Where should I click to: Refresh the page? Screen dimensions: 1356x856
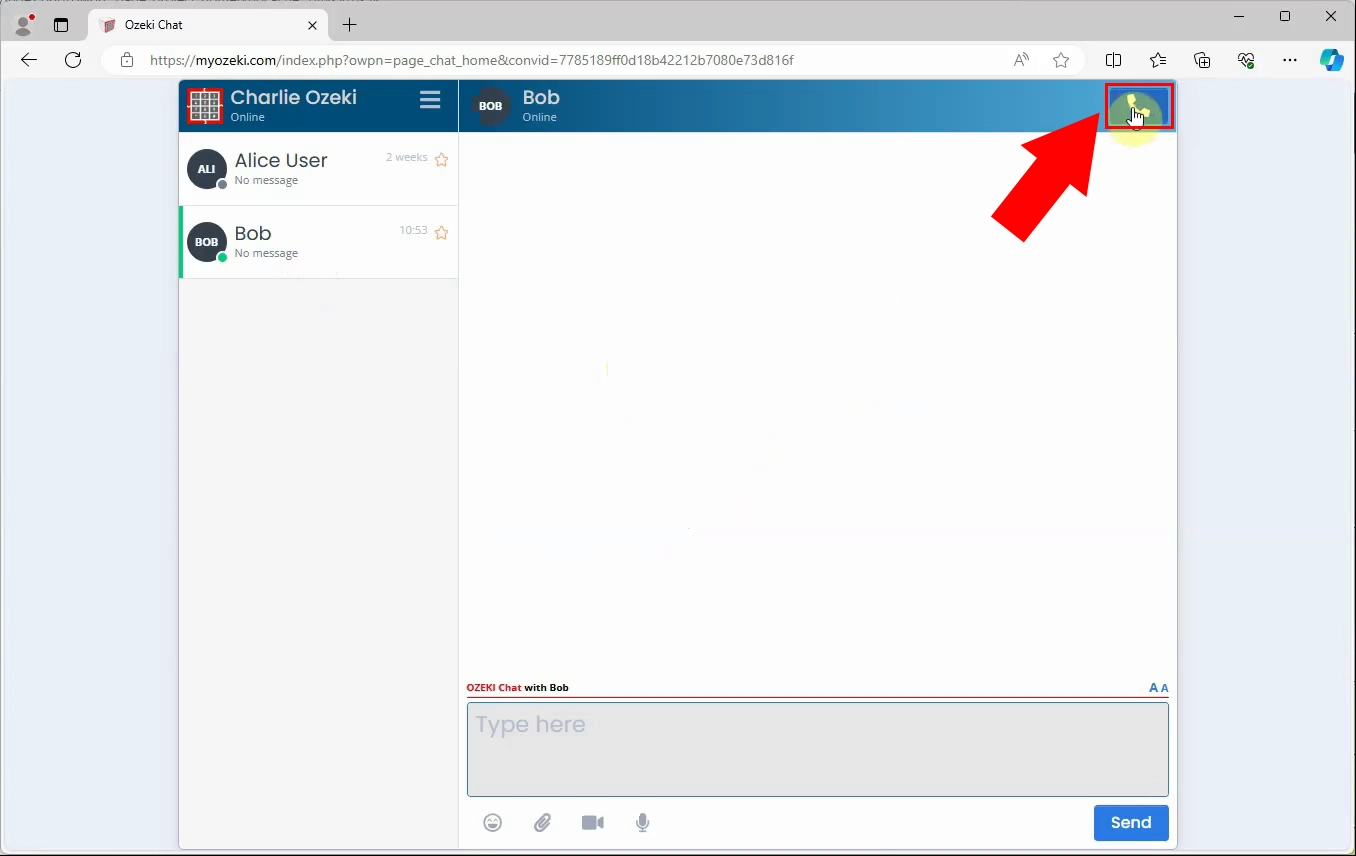pos(73,60)
